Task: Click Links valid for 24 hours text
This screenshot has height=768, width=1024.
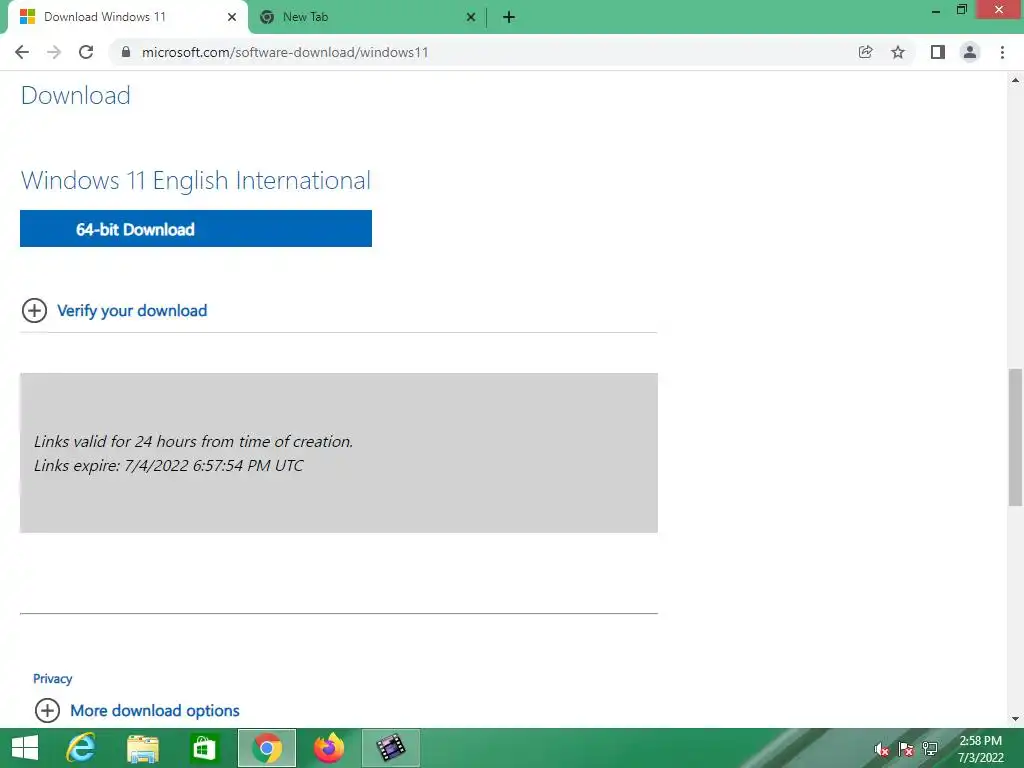Action: click(193, 441)
